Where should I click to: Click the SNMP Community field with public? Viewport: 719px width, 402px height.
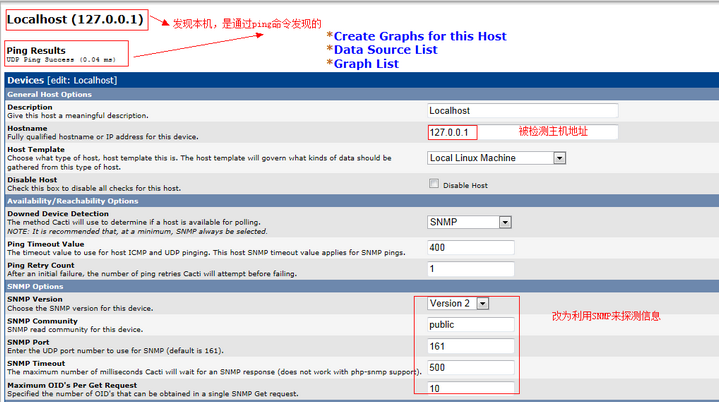click(x=470, y=324)
